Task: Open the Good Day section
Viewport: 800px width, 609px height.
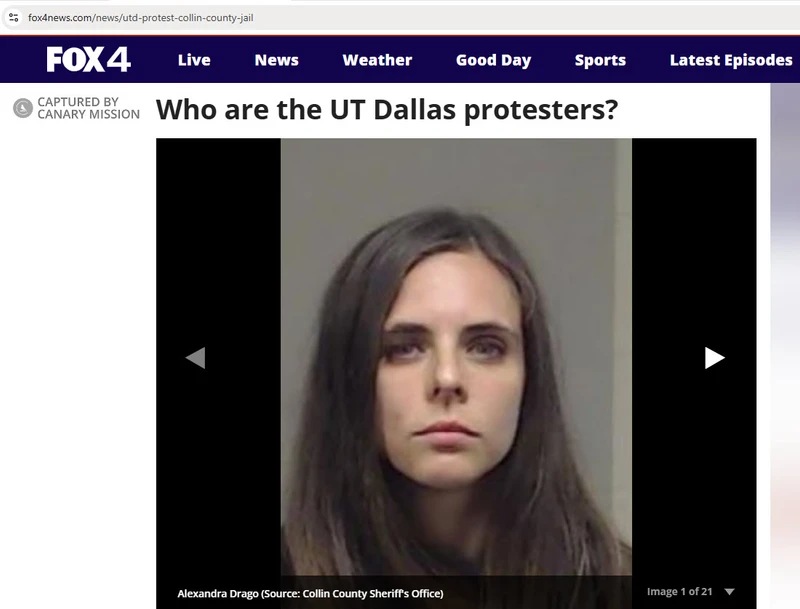Action: pos(493,60)
